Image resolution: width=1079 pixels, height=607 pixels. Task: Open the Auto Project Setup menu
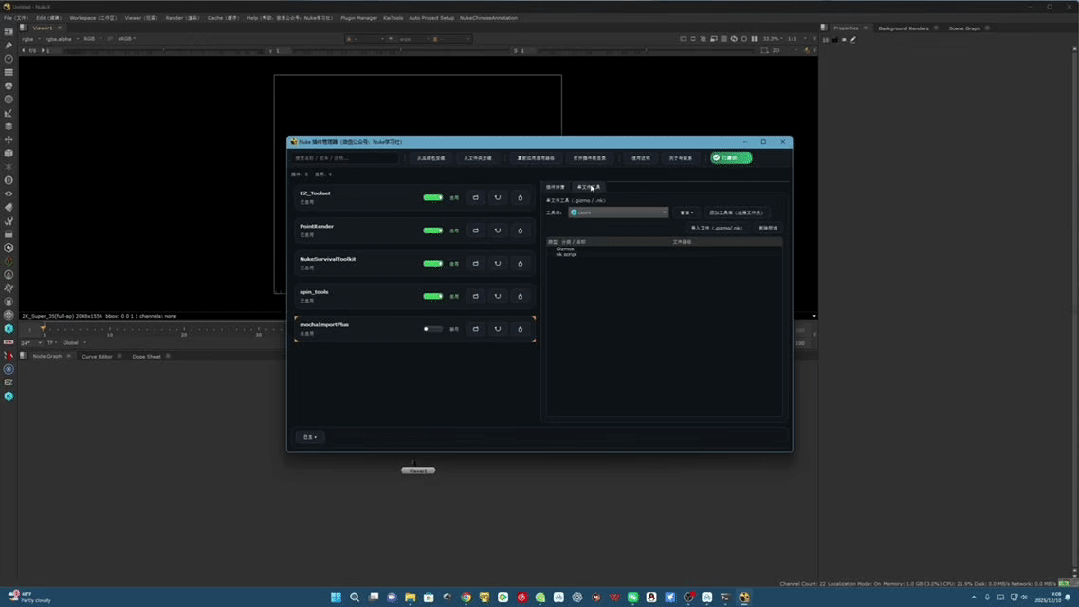click(431, 18)
